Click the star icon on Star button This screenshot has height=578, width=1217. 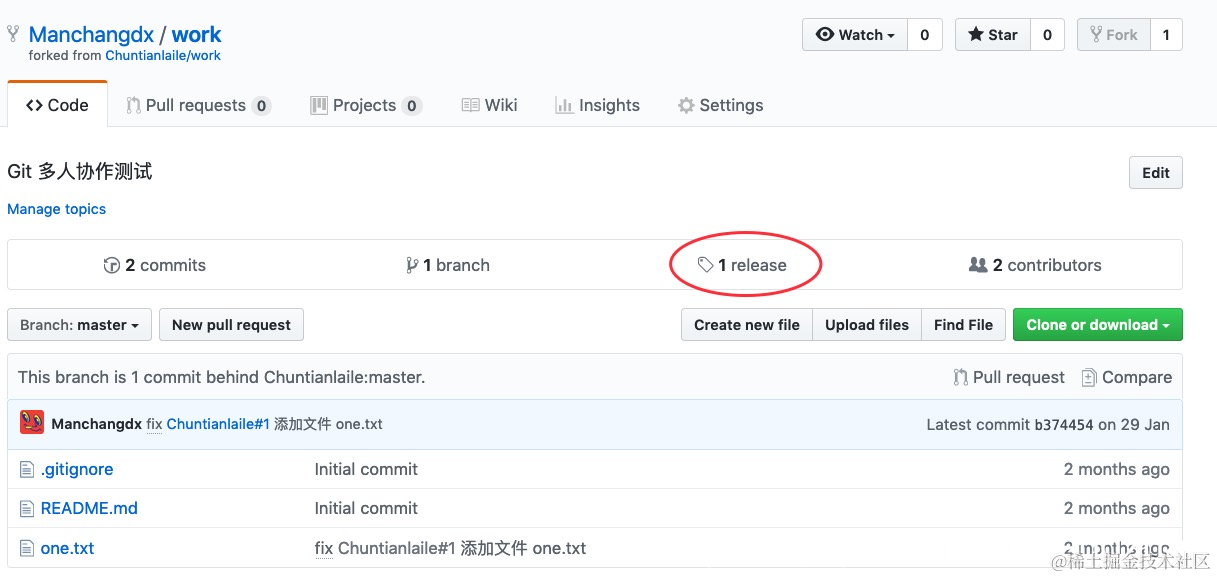click(x=976, y=35)
